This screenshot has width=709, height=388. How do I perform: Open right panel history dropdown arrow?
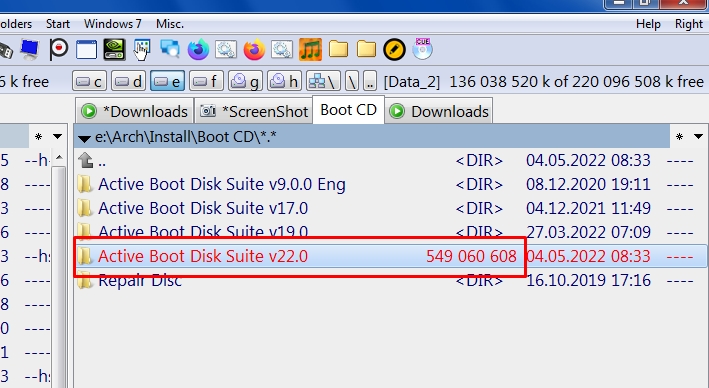[x=698, y=136]
